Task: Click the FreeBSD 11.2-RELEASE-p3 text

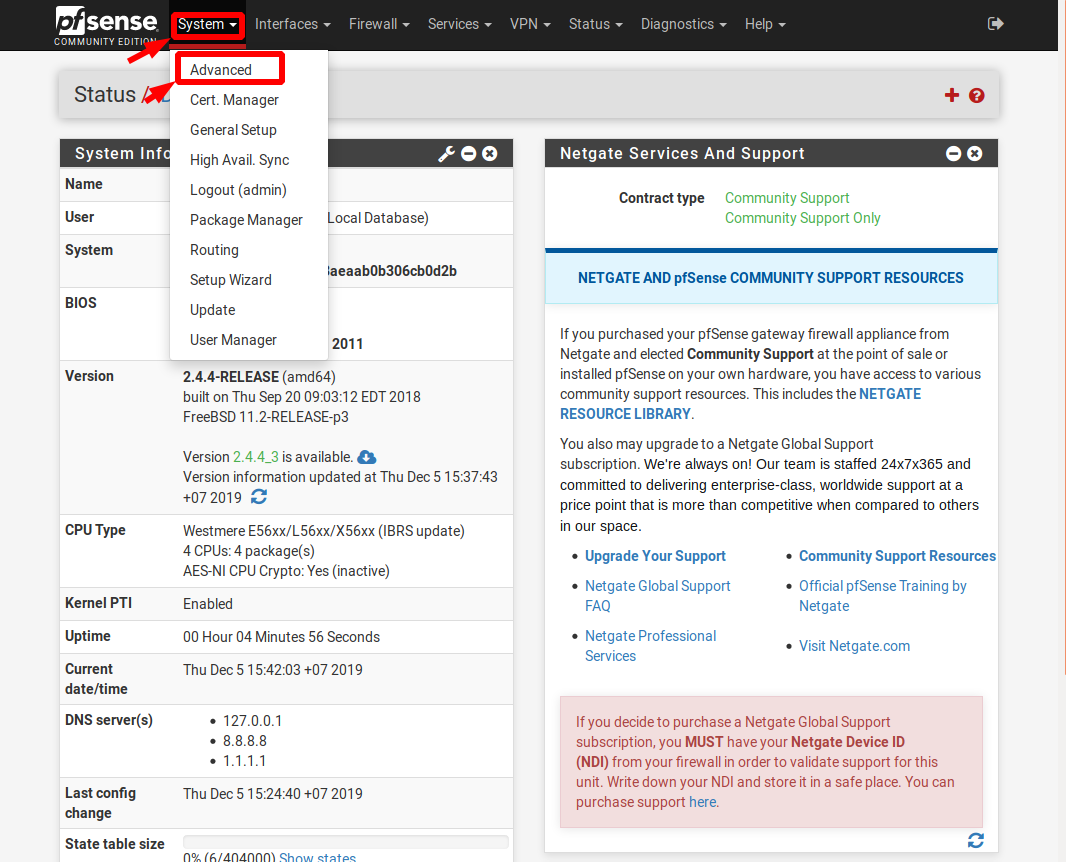Action: 266,417
